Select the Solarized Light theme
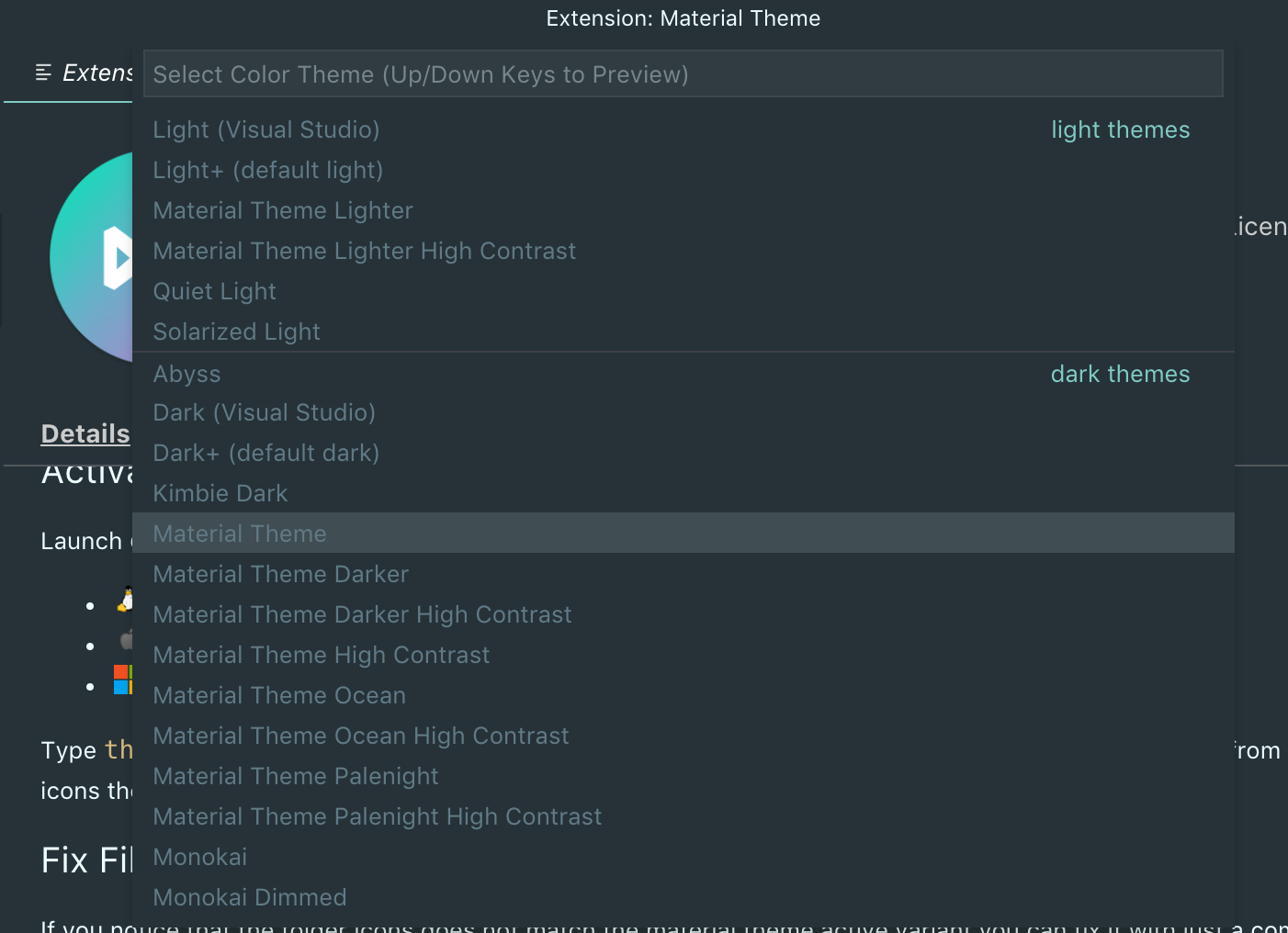This screenshot has height=933, width=1288. (237, 332)
